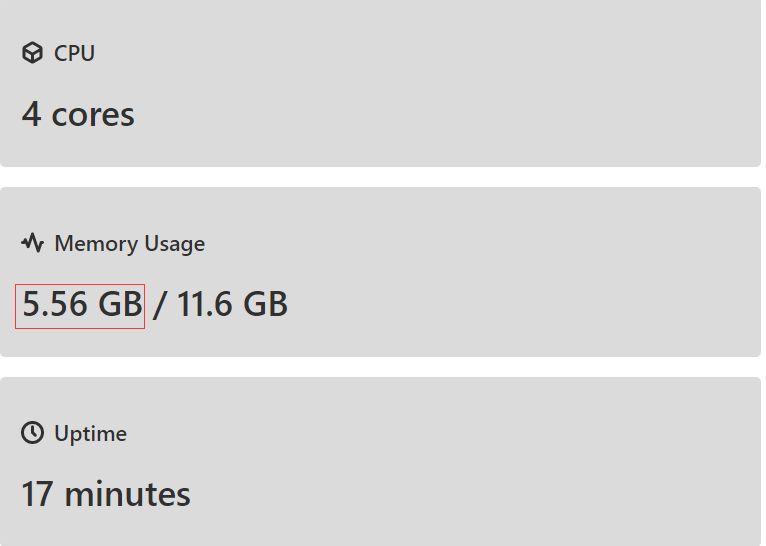Click the number 4 in CPU card
766x546 pixels.
[32, 114]
